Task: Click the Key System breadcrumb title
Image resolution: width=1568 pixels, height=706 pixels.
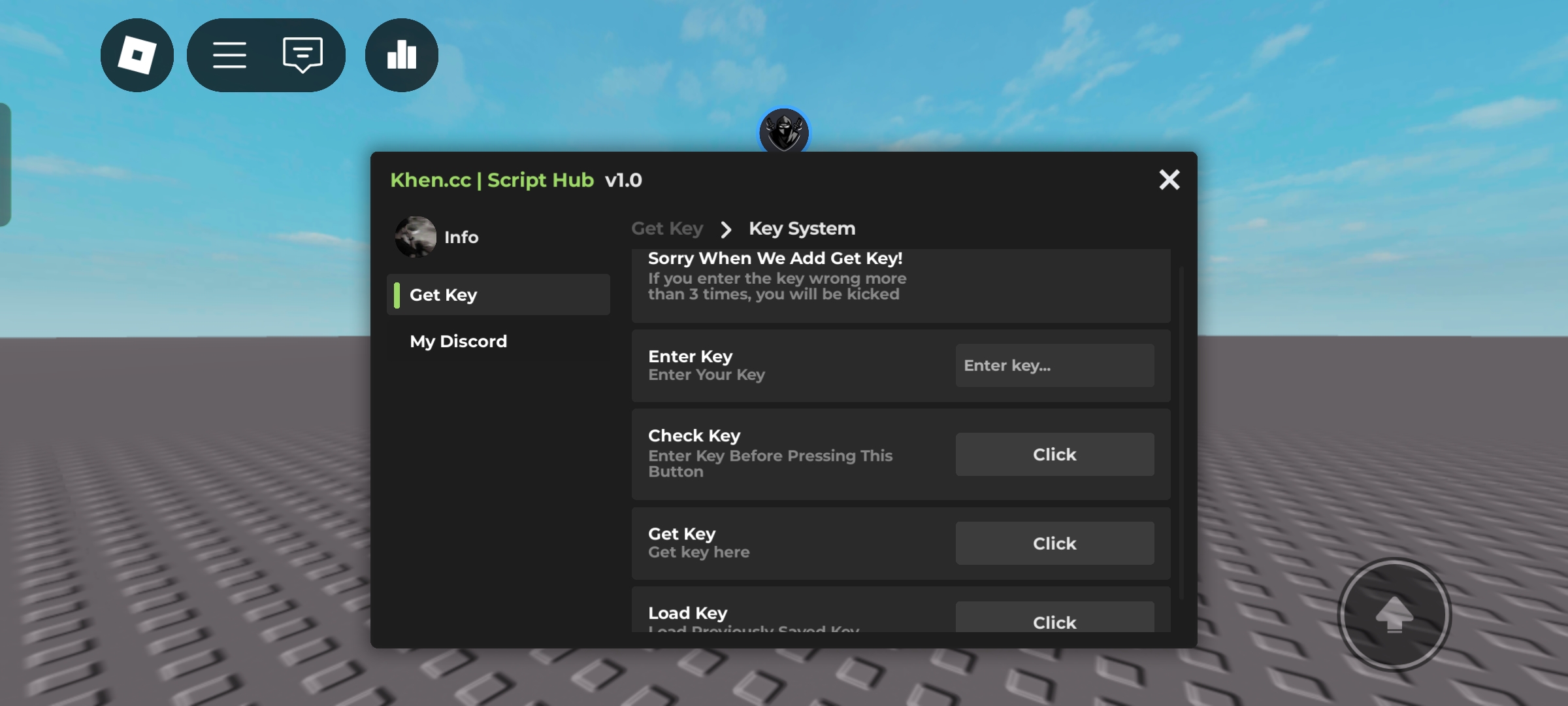Action: coord(802,228)
